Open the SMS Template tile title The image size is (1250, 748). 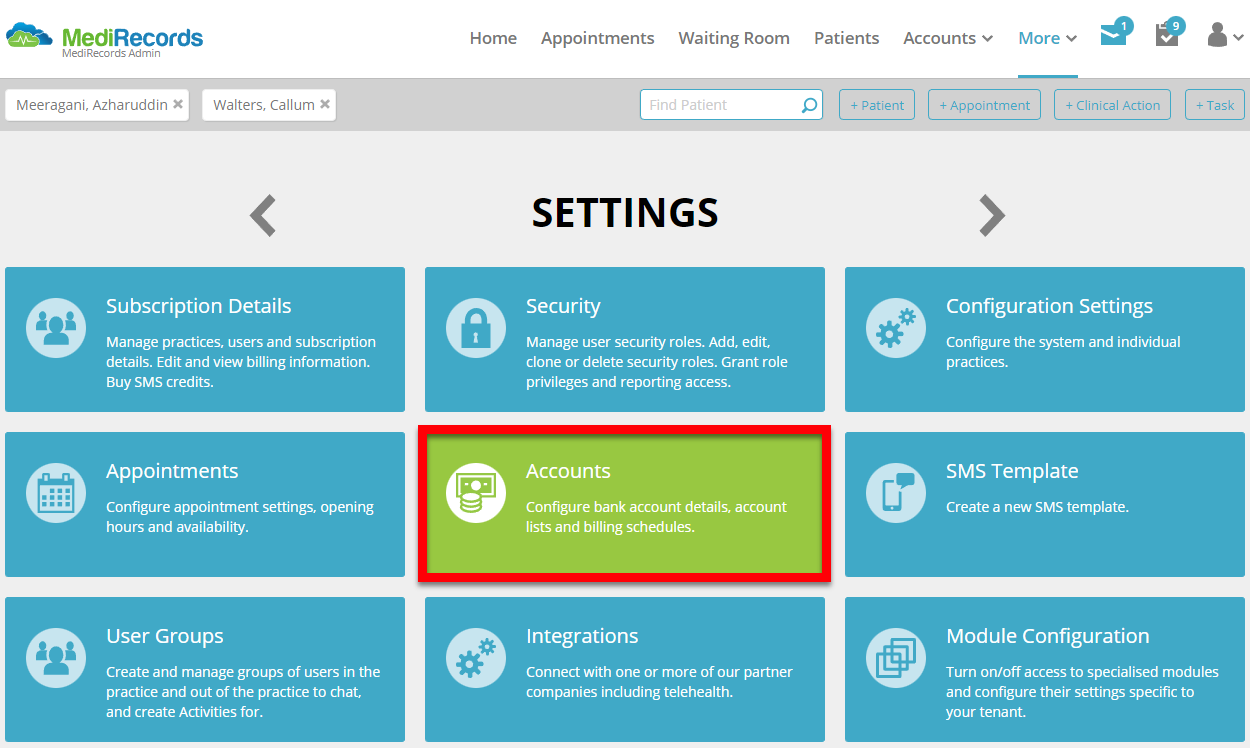click(1012, 471)
